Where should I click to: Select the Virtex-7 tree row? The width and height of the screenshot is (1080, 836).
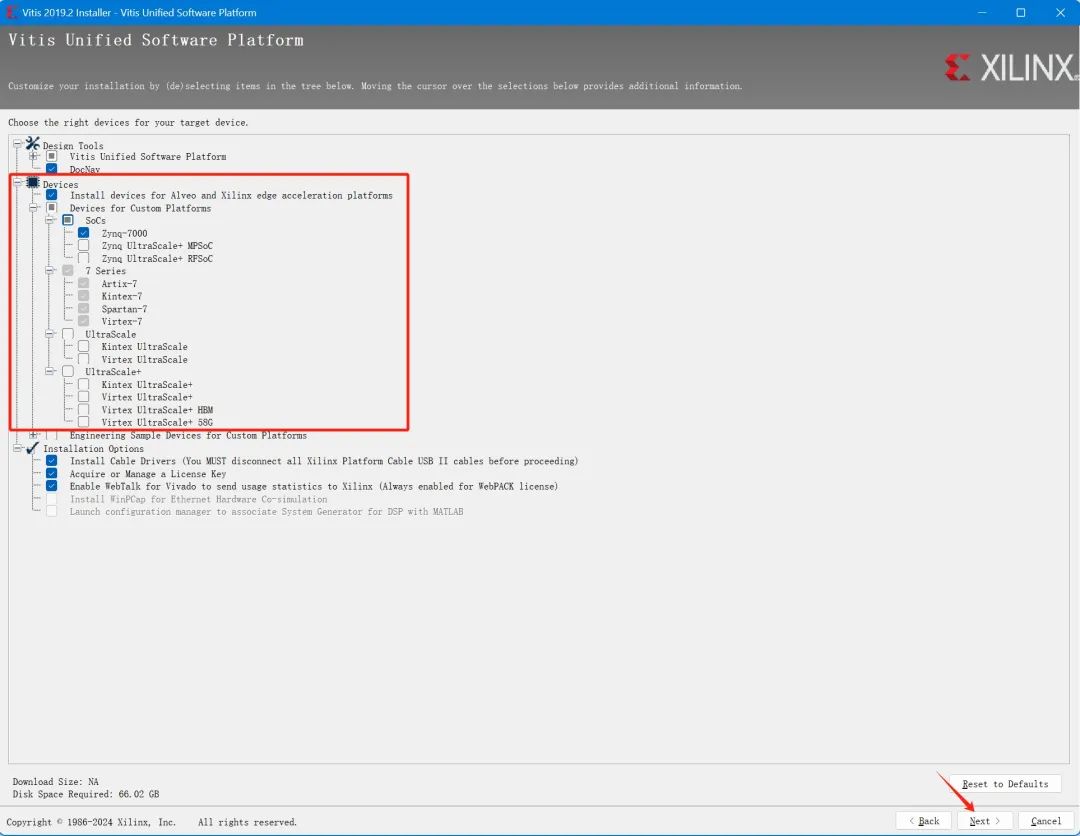[x=121, y=322]
